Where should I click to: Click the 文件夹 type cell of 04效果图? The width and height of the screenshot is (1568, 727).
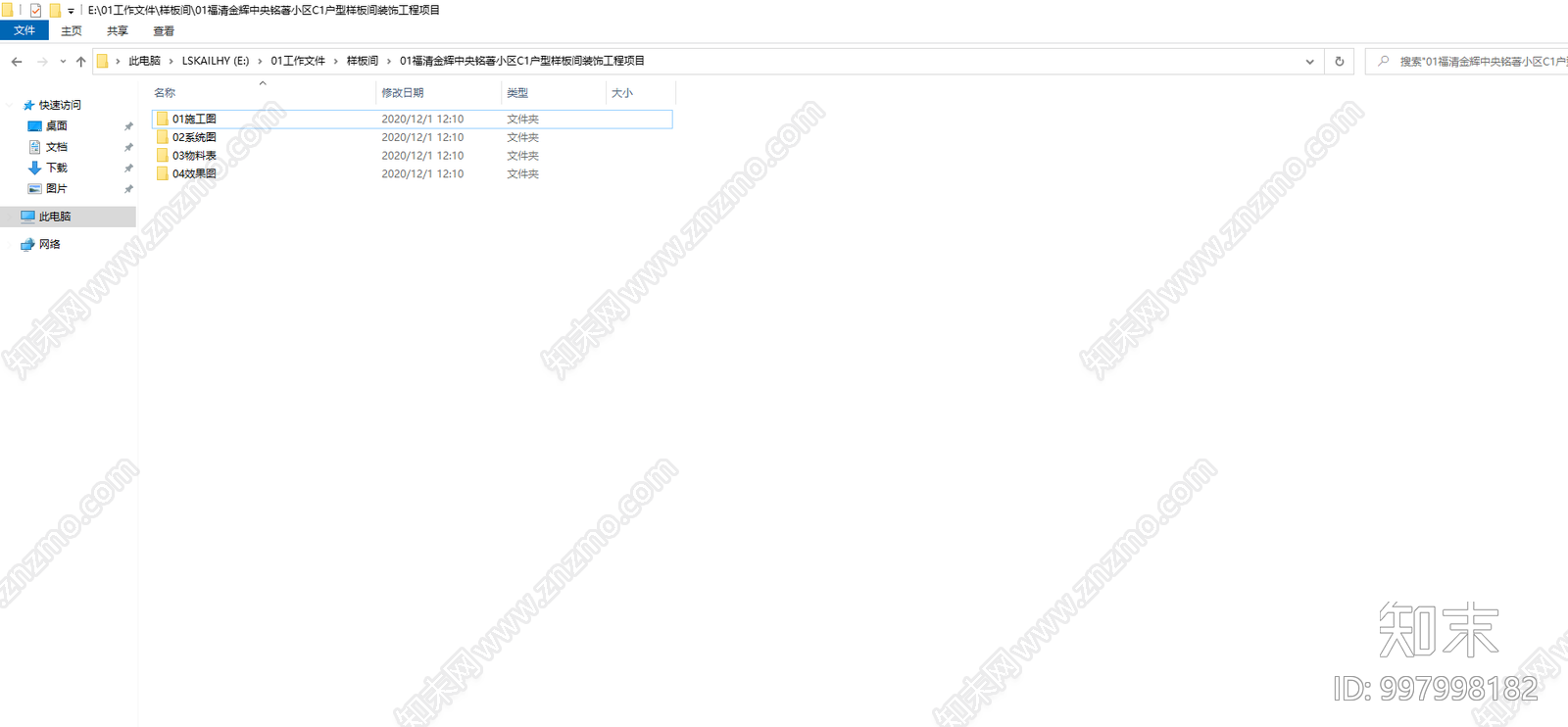tap(522, 173)
